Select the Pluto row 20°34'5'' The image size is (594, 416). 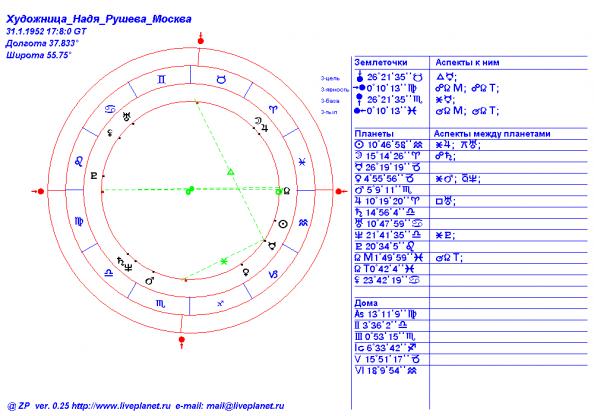tap(385, 246)
